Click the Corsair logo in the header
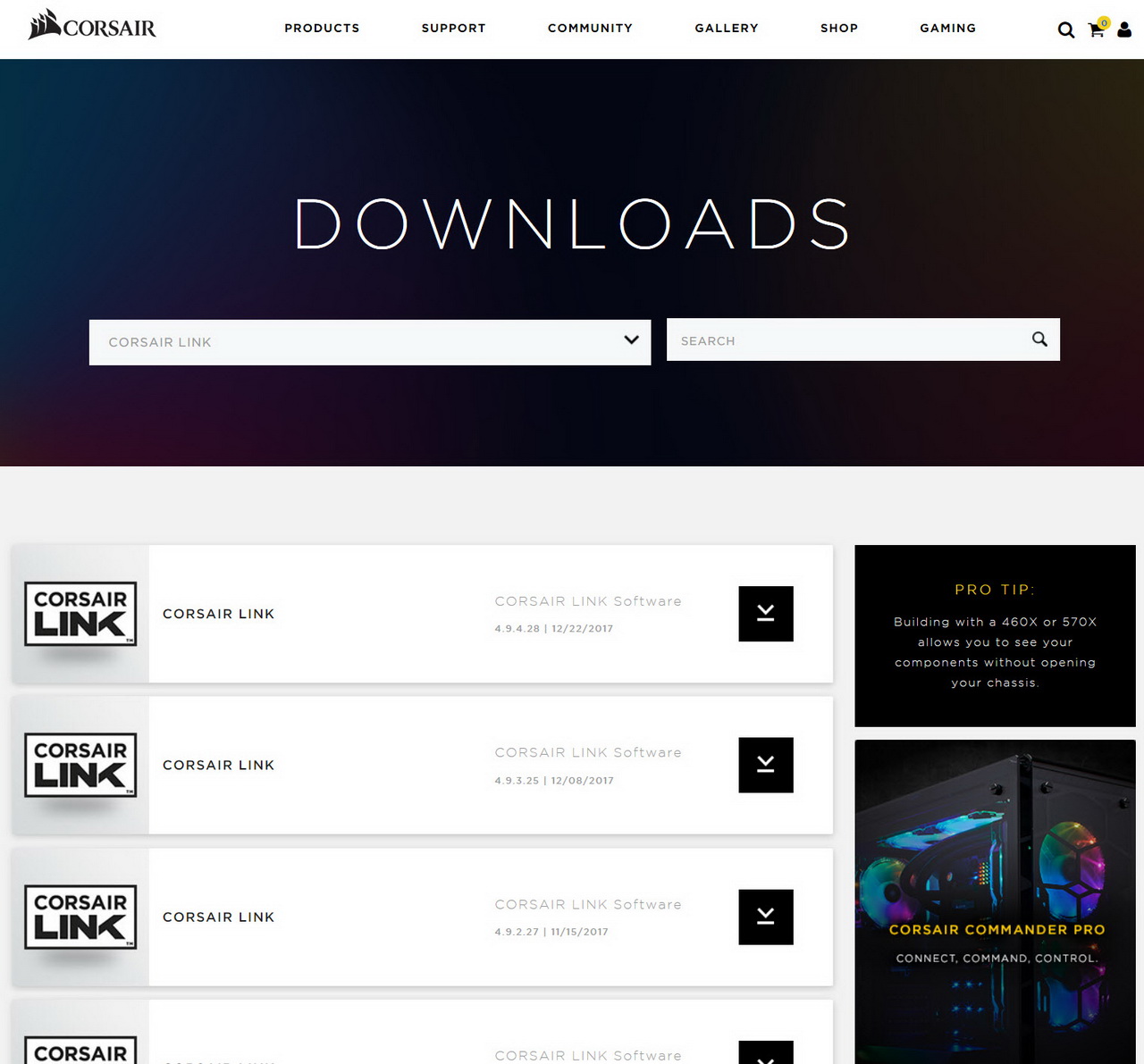The width and height of the screenshot is (1144, 1064). tap(92, 25)
